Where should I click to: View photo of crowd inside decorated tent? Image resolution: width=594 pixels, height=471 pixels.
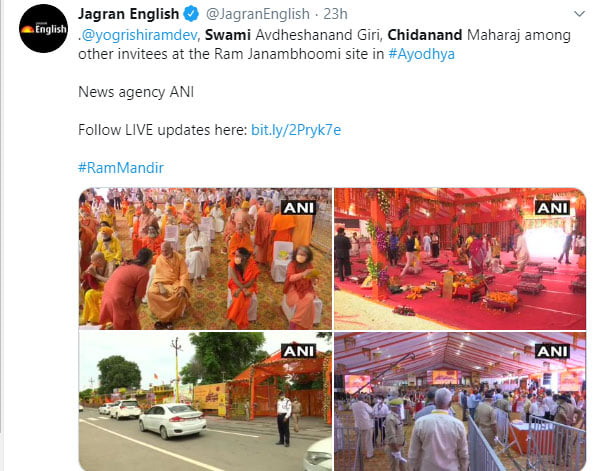click(x=460, y=401)
